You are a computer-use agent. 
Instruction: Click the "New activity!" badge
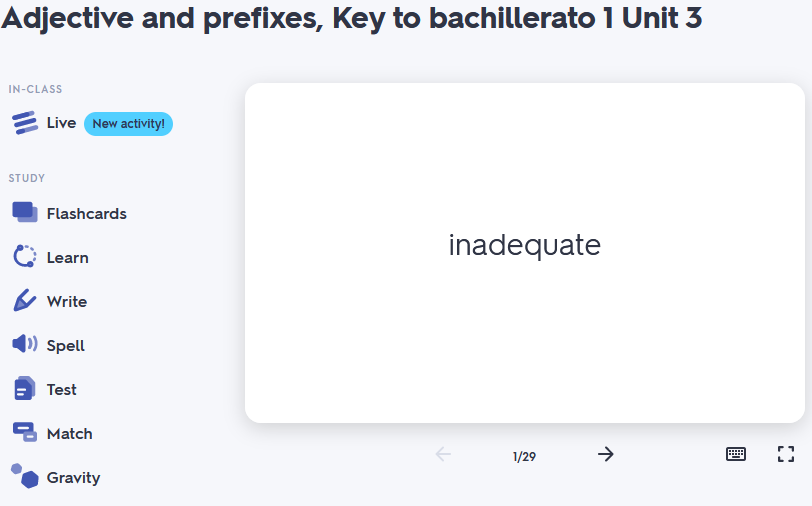pos(129,123)
